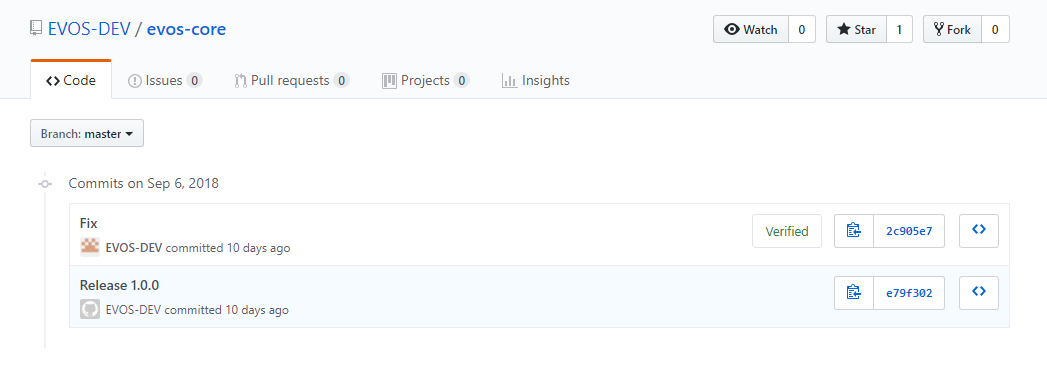Open the EVOS-DEV owner link
Image resolution: width=1047 pixels, height=367 pixels.
(x=89, y=29)
